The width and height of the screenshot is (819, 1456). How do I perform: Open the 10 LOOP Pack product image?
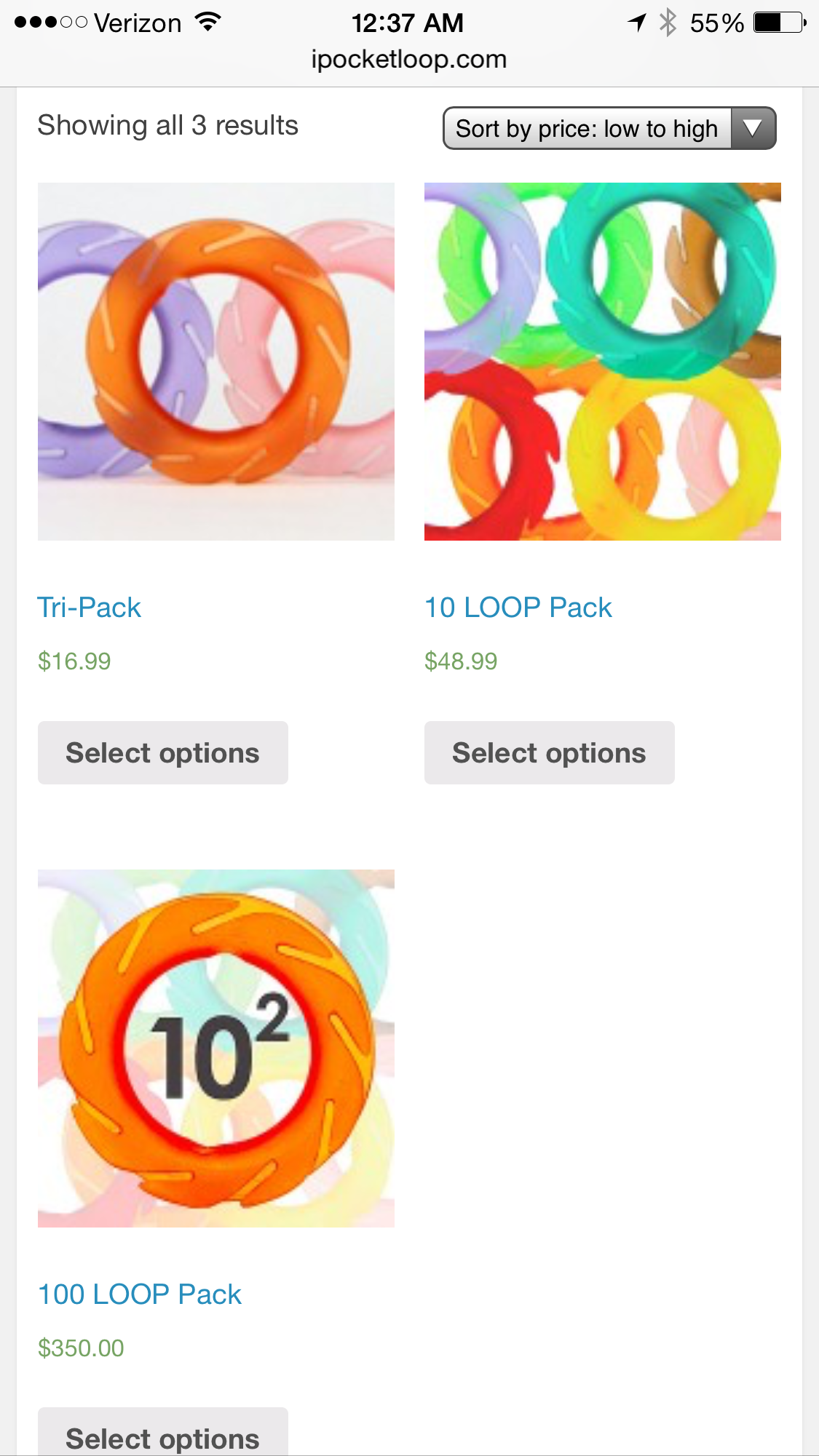click(603, 362)
